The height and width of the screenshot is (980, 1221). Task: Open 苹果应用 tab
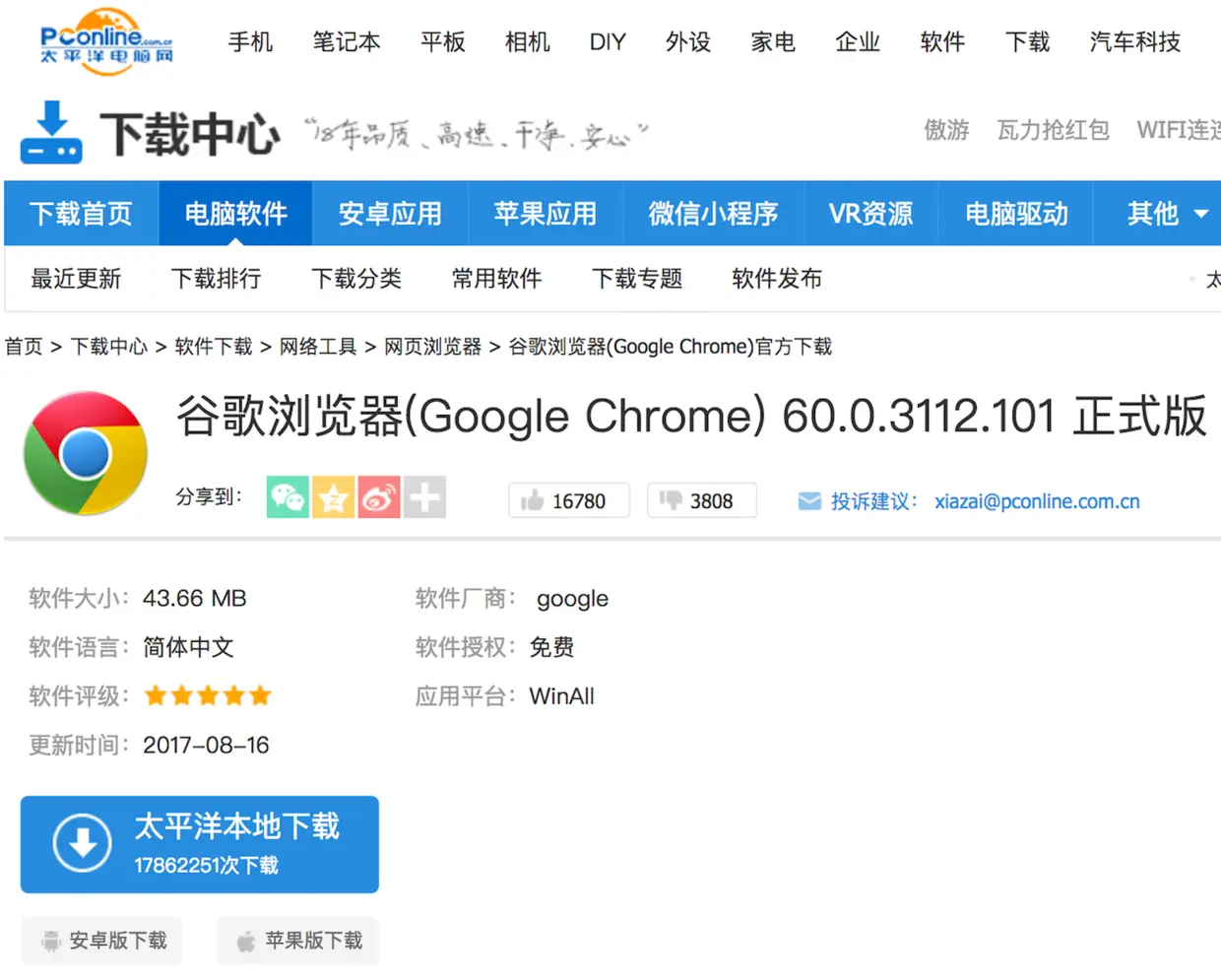(546, 214)
